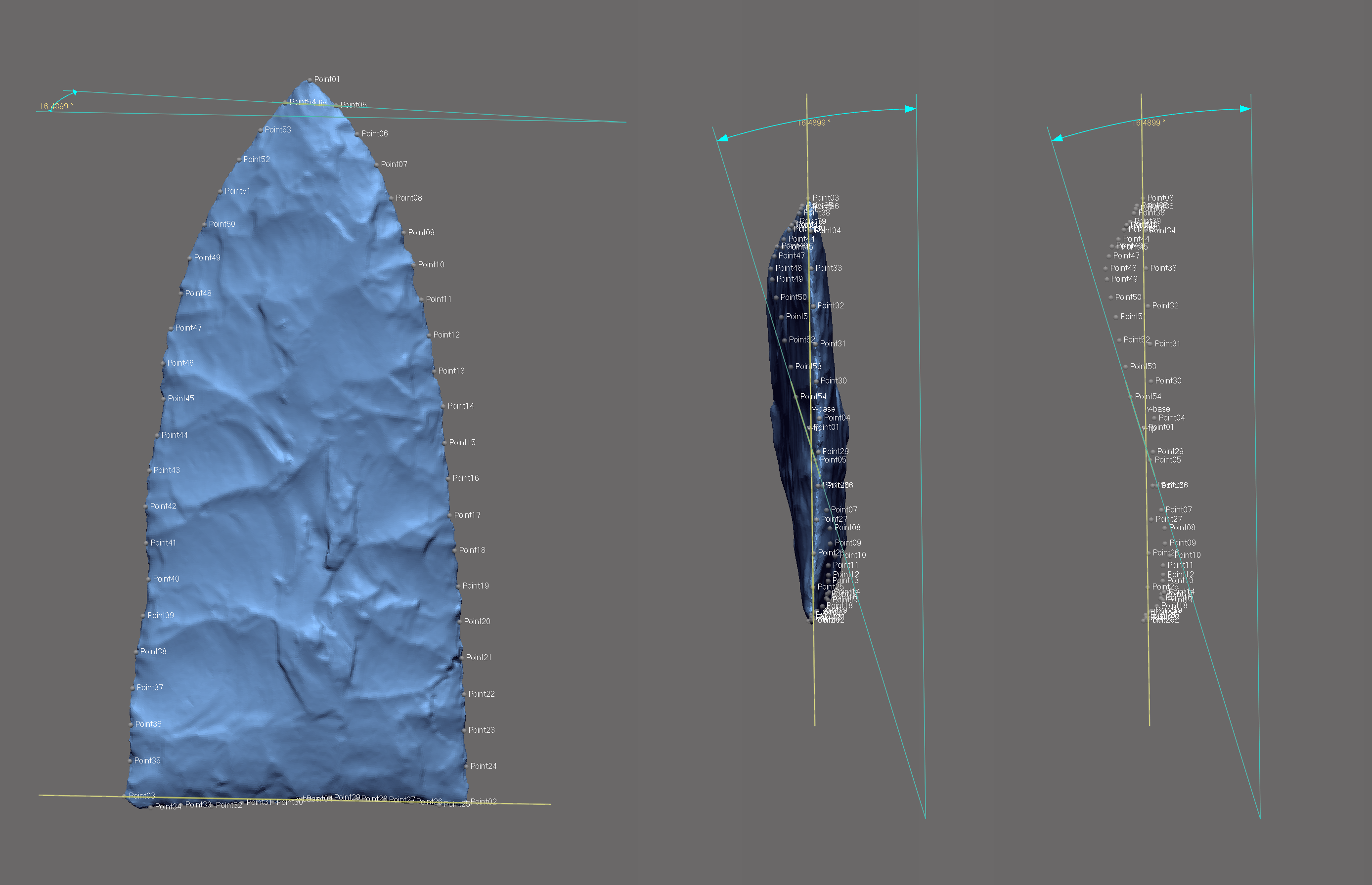Image resolution: width=1372 pixels, height=885 pixels.
Task: Click the Point18 landmark label in the front view
Action: pos(472,550)
